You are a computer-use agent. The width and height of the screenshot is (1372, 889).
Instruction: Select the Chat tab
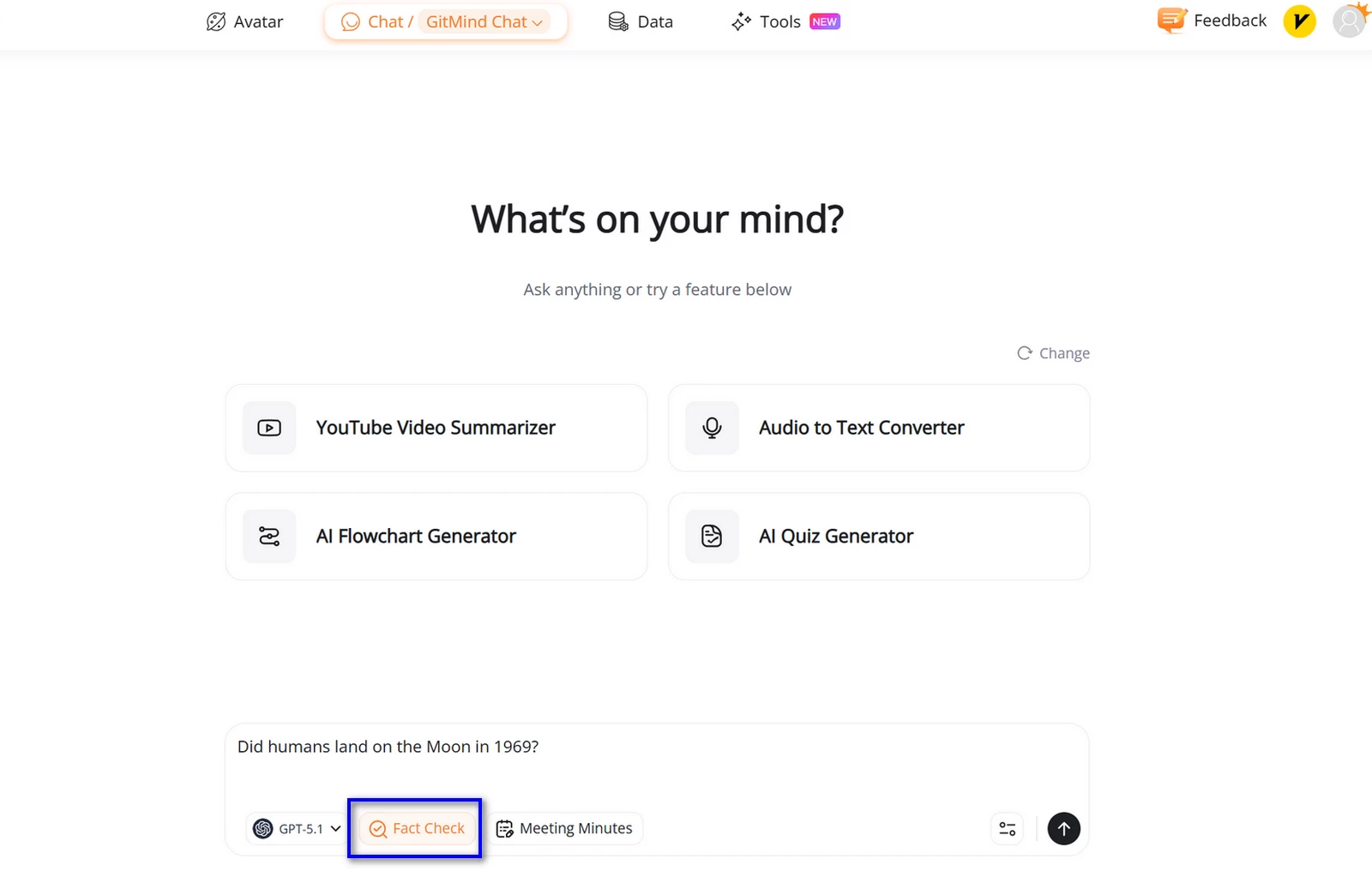coord(376,21)
